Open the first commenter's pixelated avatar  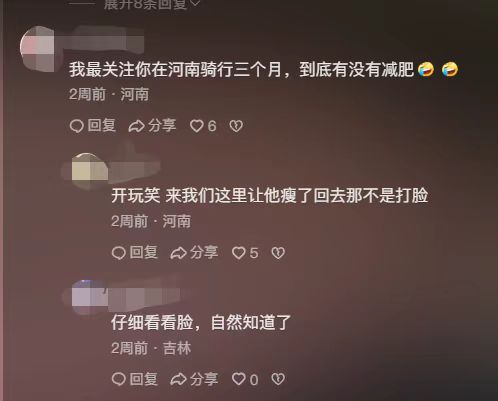click(x=37, y=48)
